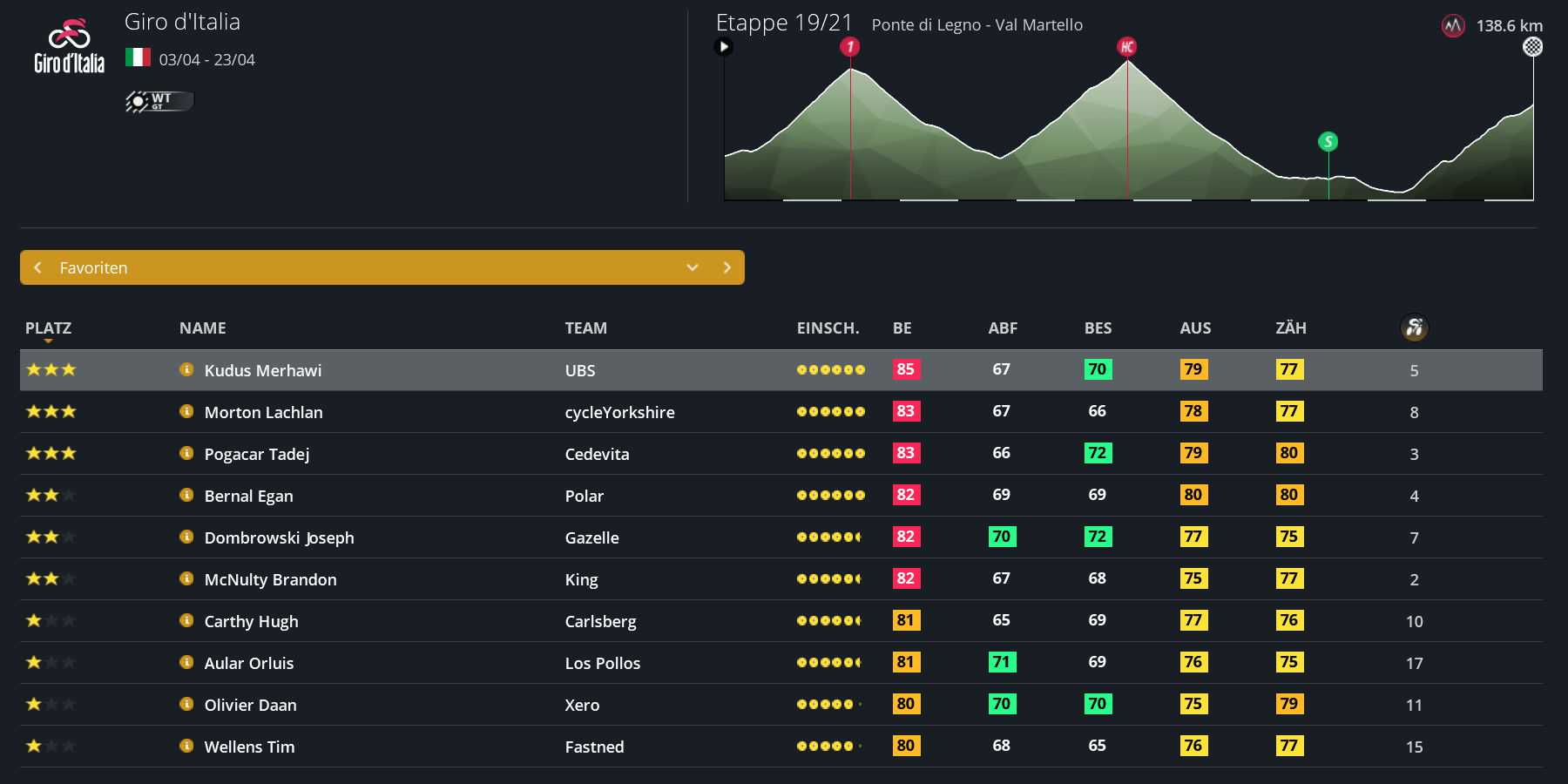Open team cycleYorkshire
Screen dimensions: 1568x784
[x=619, y=412]
